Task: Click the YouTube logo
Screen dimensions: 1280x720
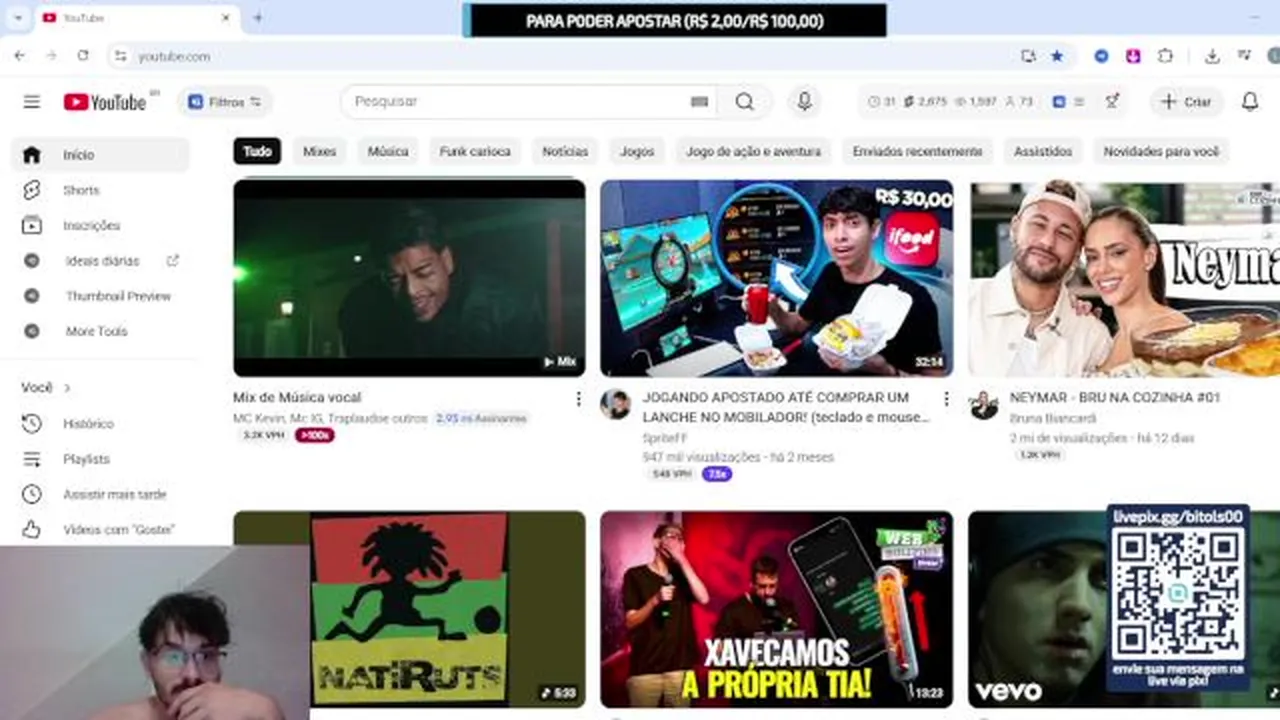Action: tap(105, 101)
